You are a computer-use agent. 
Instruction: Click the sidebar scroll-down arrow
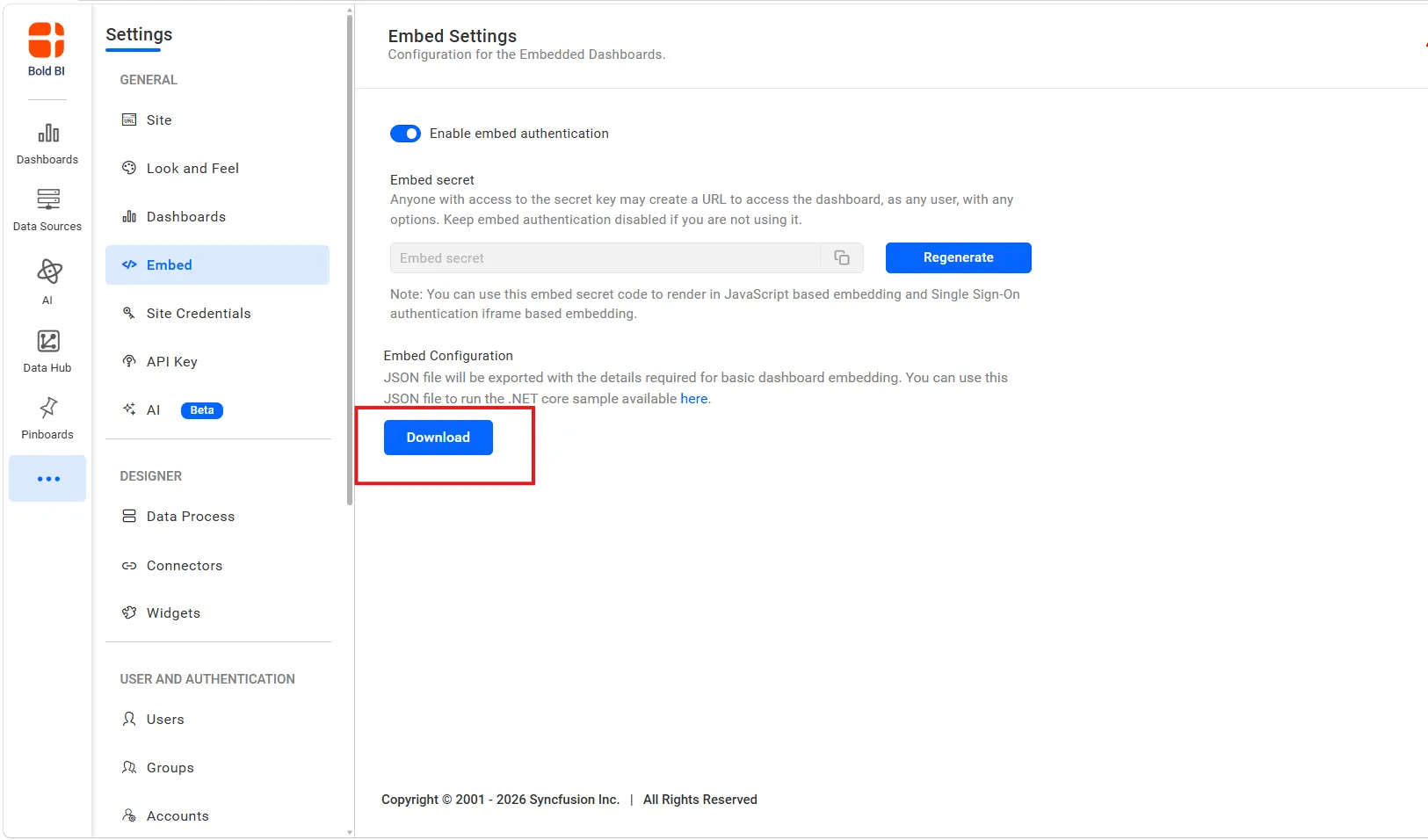click(x=350, y=832)
